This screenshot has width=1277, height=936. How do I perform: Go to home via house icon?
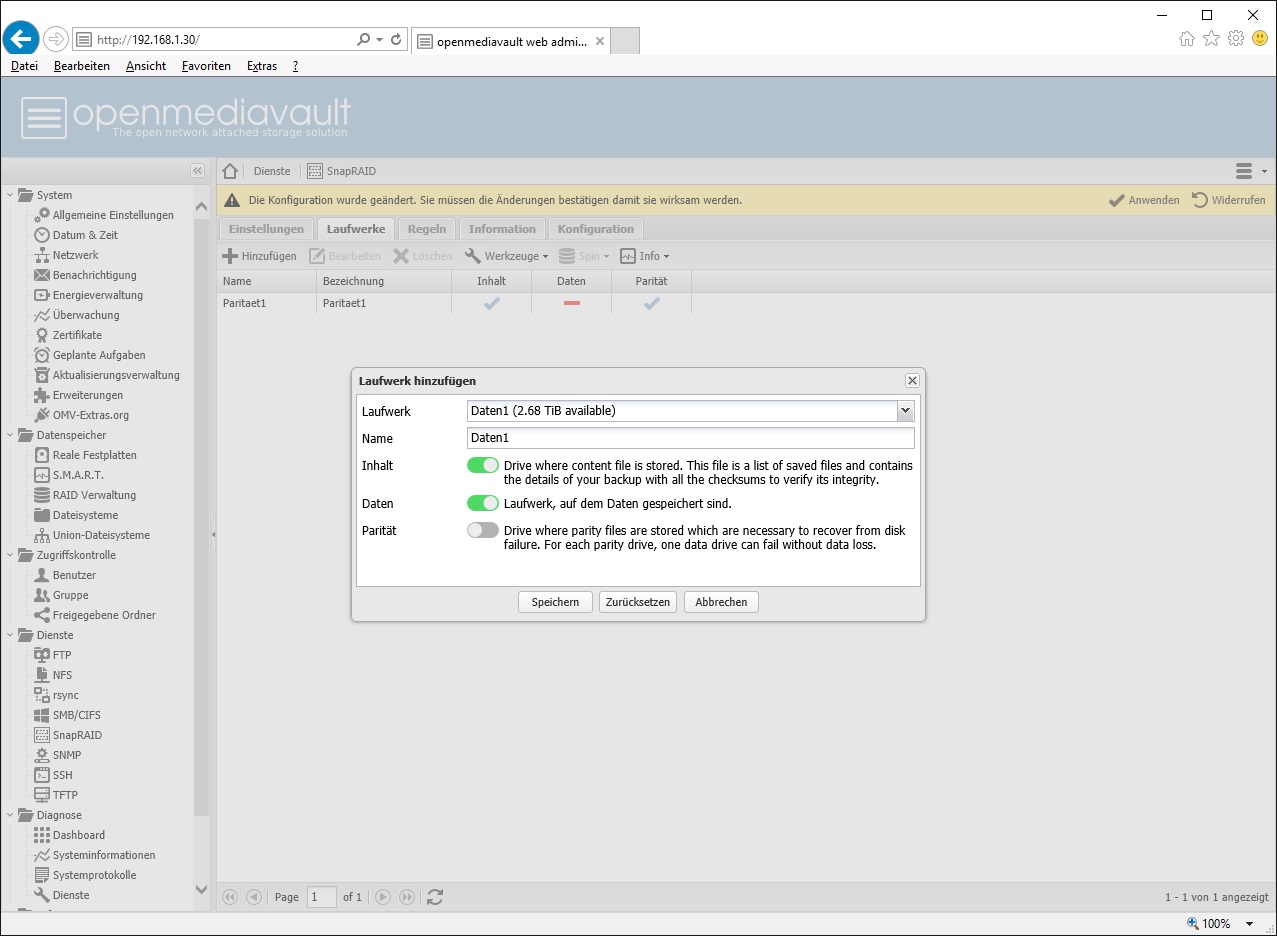click(x=230, y=171)
